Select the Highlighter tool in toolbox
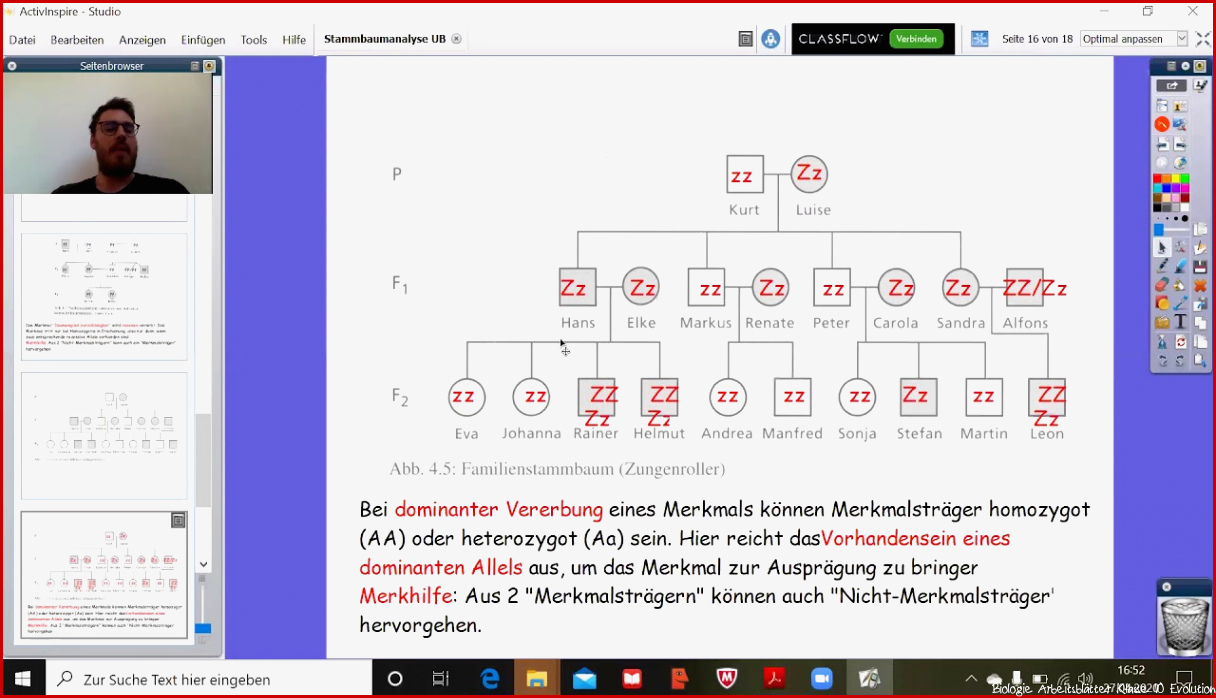Viewport: 1216px width, 698px height. coord(1180,265)
